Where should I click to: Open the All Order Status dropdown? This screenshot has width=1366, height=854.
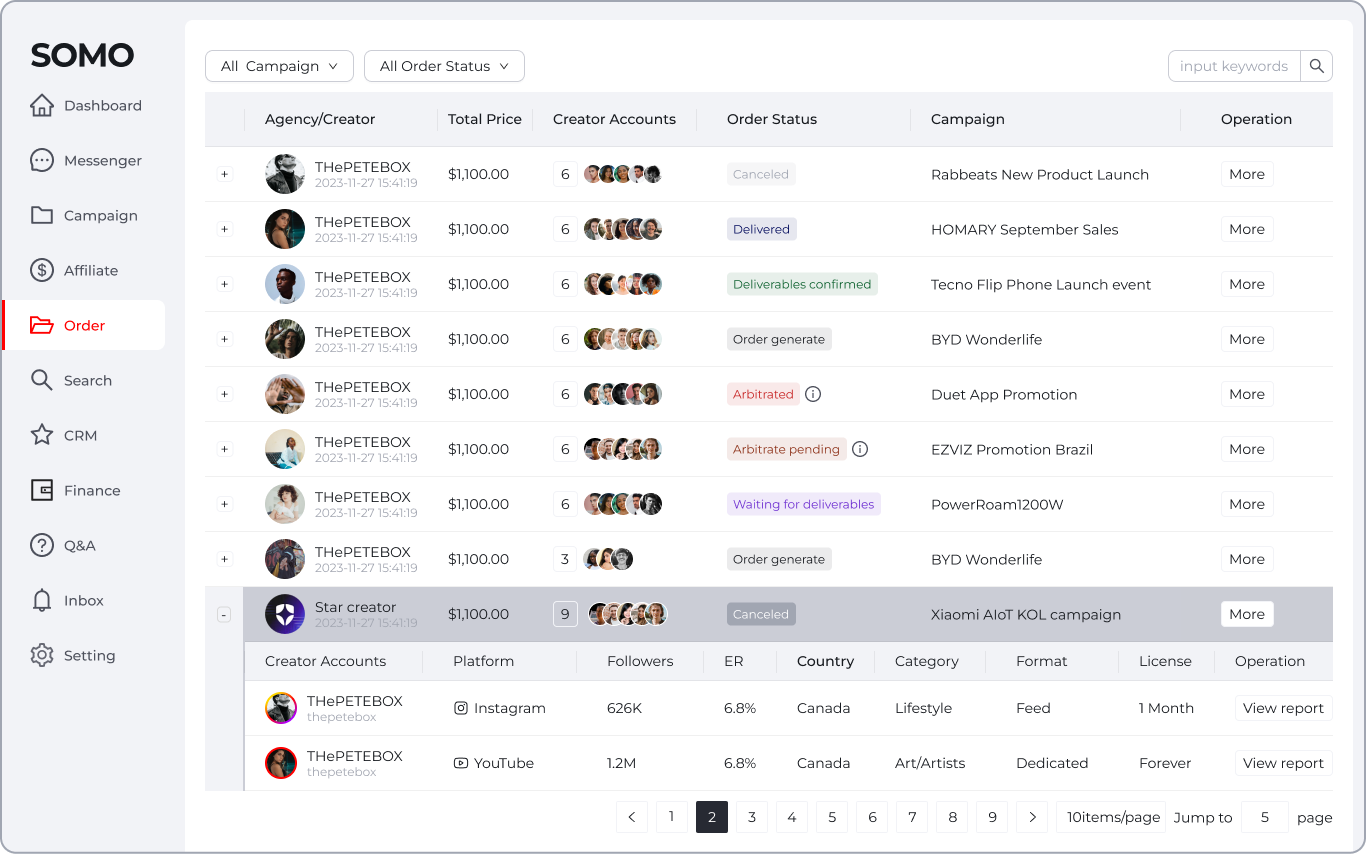(444, 66)
